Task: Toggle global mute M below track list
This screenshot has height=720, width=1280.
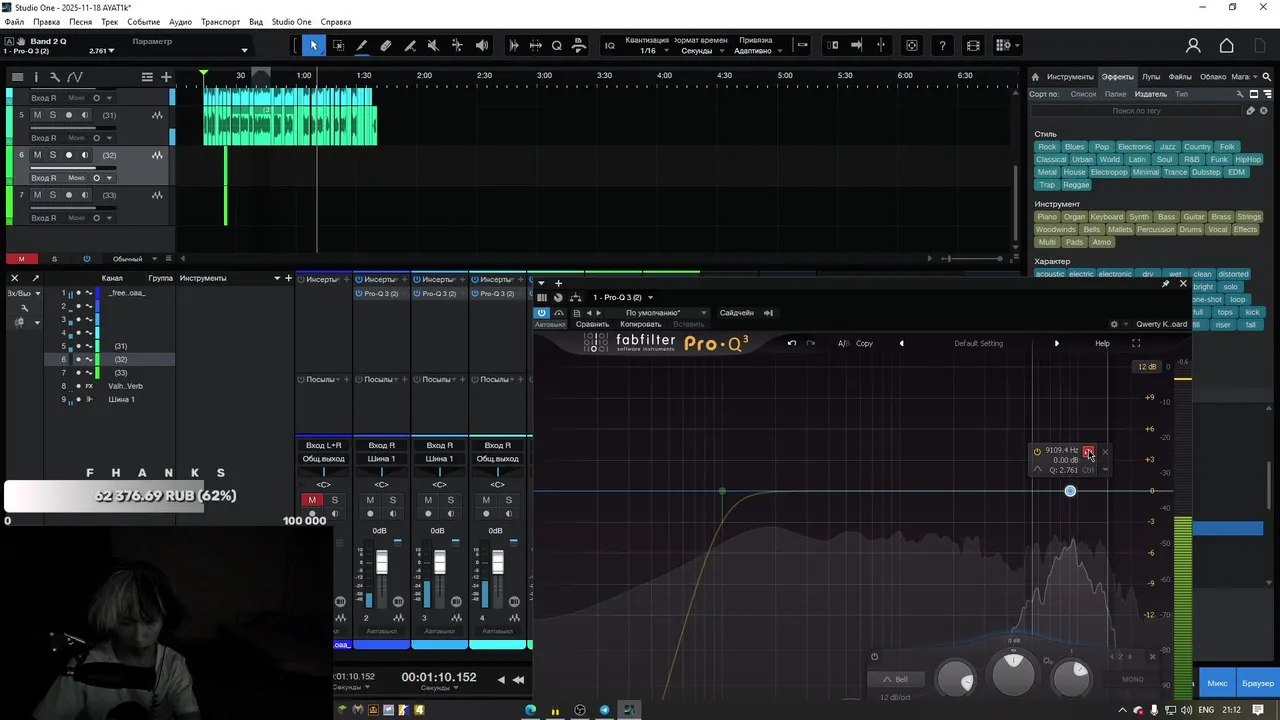Action: tap(21, 259)
